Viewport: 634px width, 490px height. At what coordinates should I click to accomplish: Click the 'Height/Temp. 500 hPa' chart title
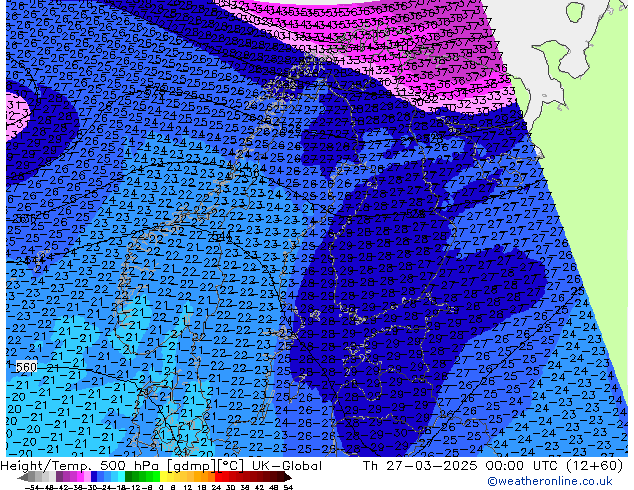(x=82, y=466)
